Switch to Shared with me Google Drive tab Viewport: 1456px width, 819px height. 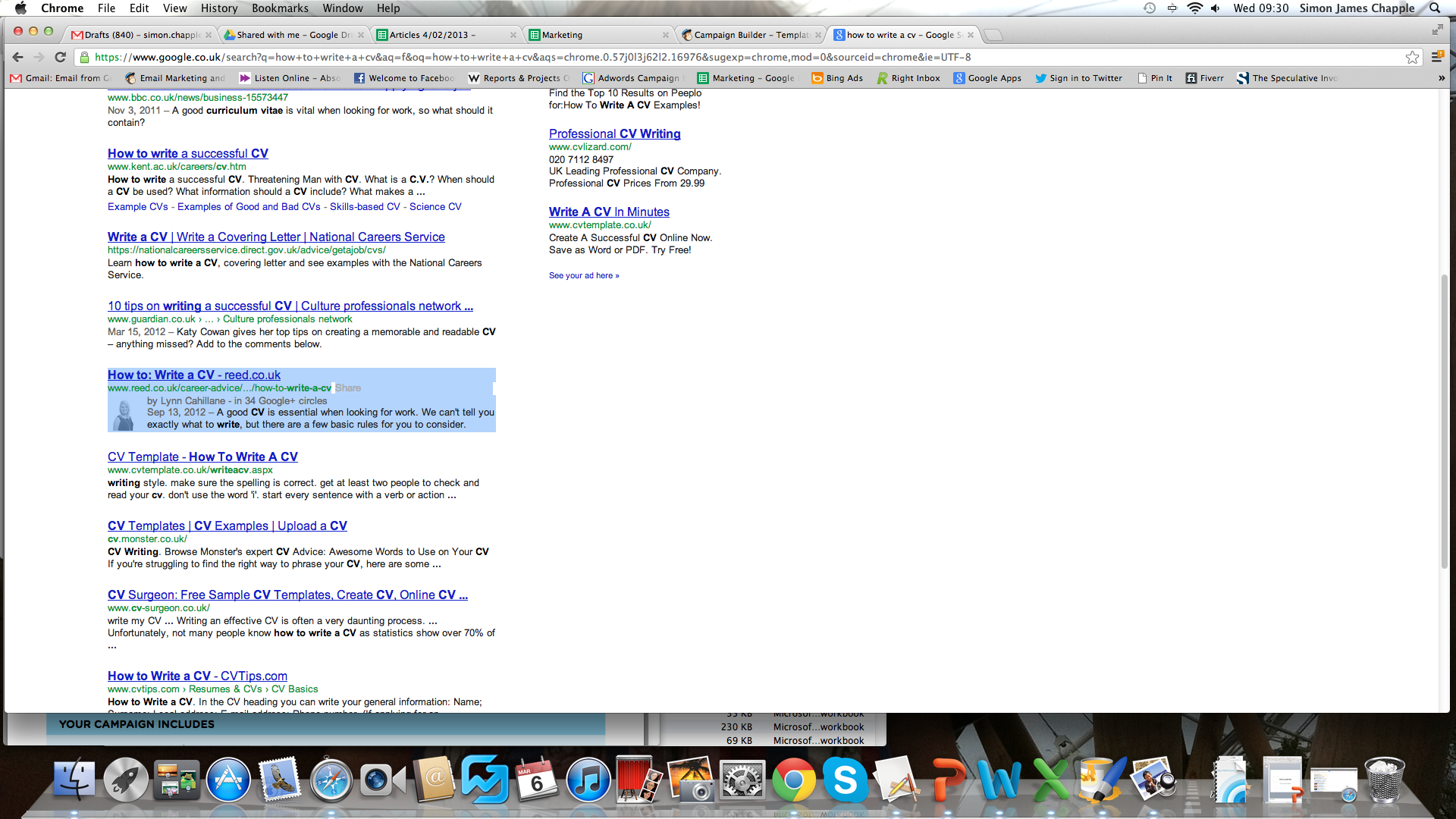[x=293, y=35]
